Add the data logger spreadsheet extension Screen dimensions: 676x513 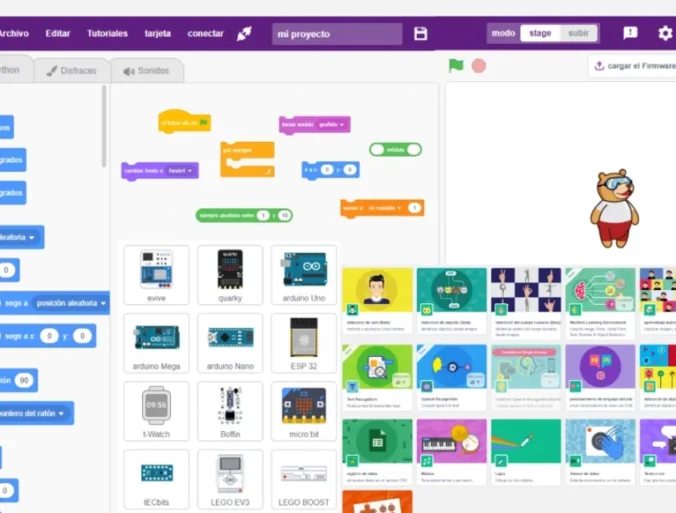(x=377, y=452)
